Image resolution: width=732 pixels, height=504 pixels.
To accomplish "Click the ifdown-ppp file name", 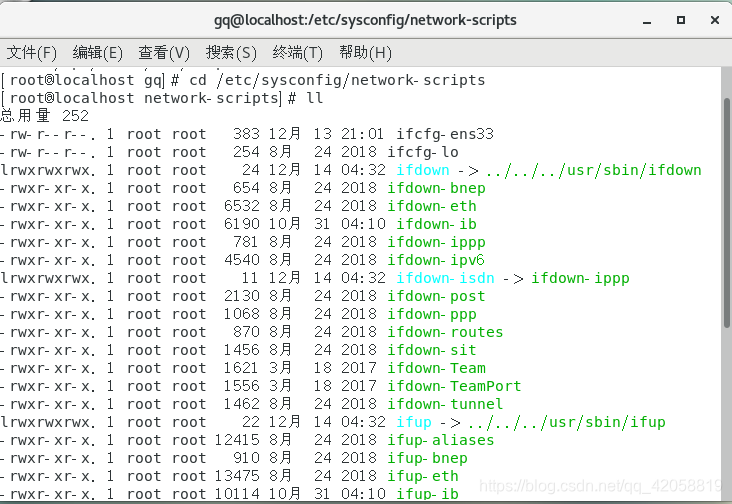I will point(432,314).
